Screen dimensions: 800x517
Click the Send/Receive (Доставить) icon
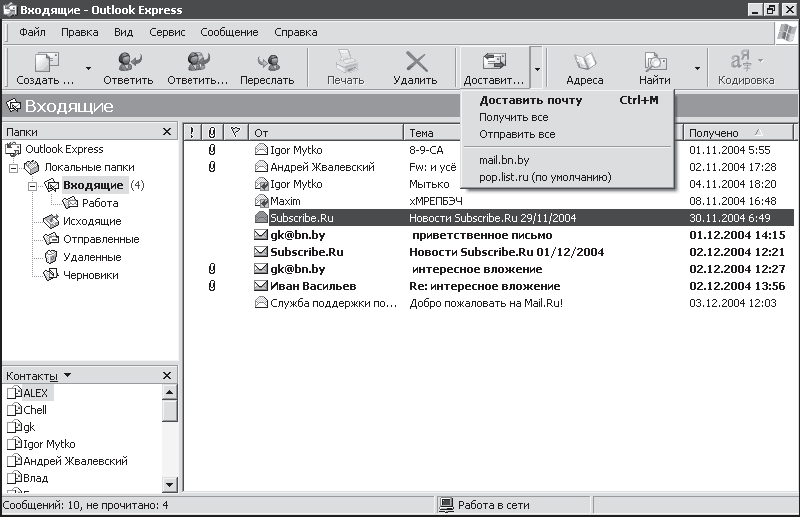[494, 61]
